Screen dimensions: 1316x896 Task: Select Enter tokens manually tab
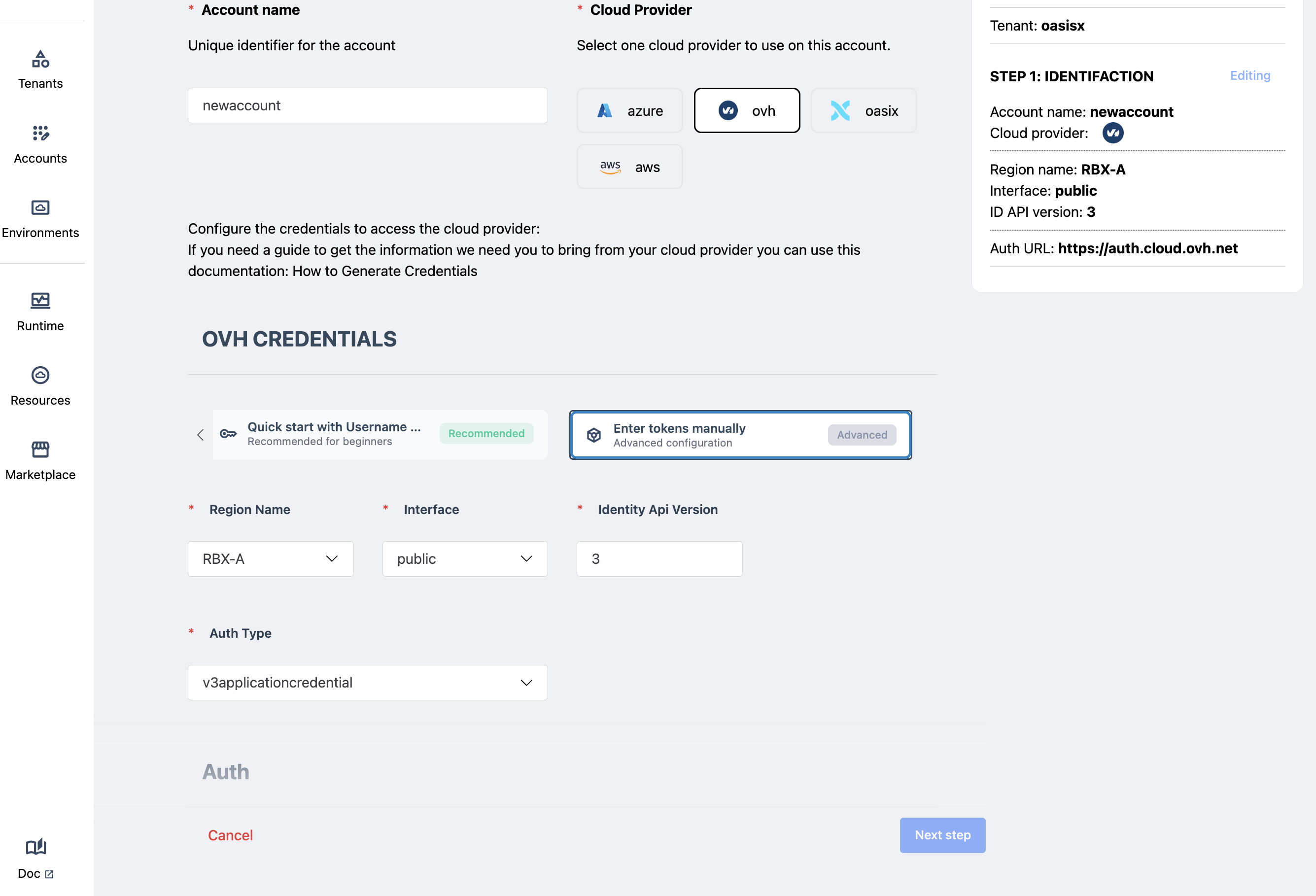point(740,435)
